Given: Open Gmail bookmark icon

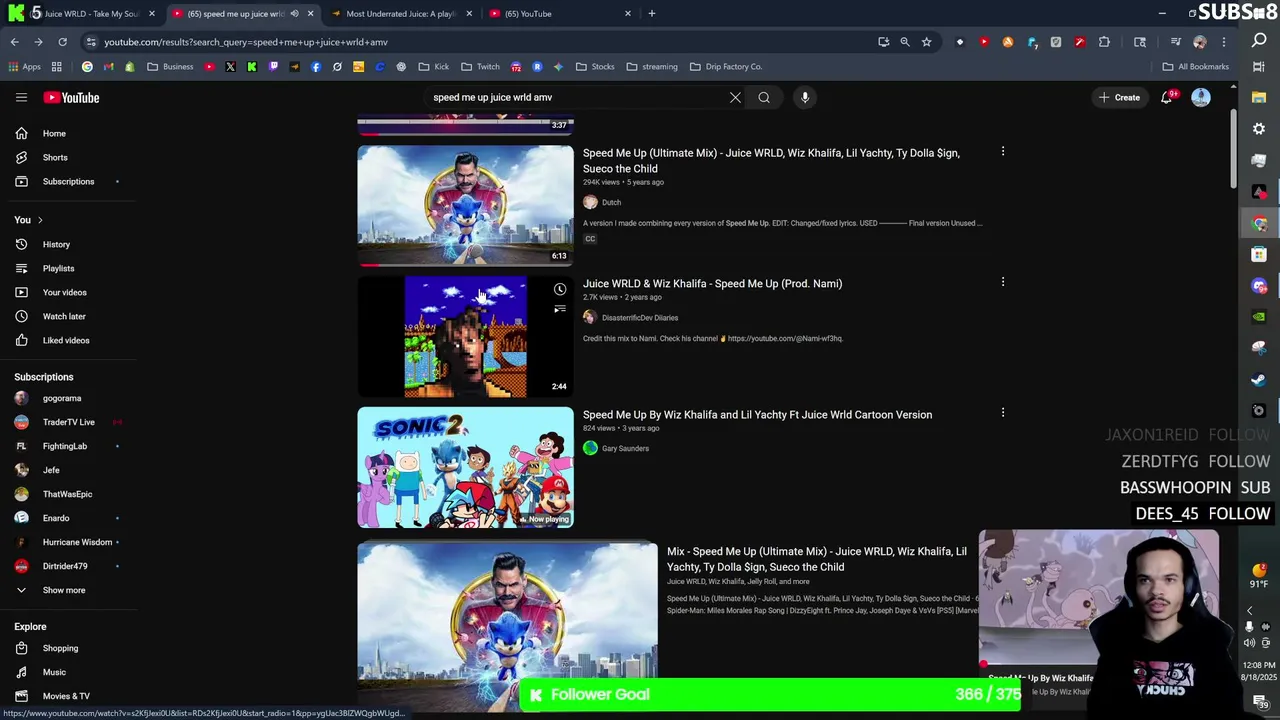Looking at the screenshot, I should 108,67.
